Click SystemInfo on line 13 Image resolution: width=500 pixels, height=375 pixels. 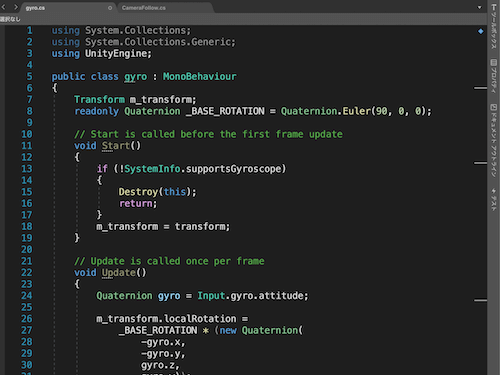[152, 169]
